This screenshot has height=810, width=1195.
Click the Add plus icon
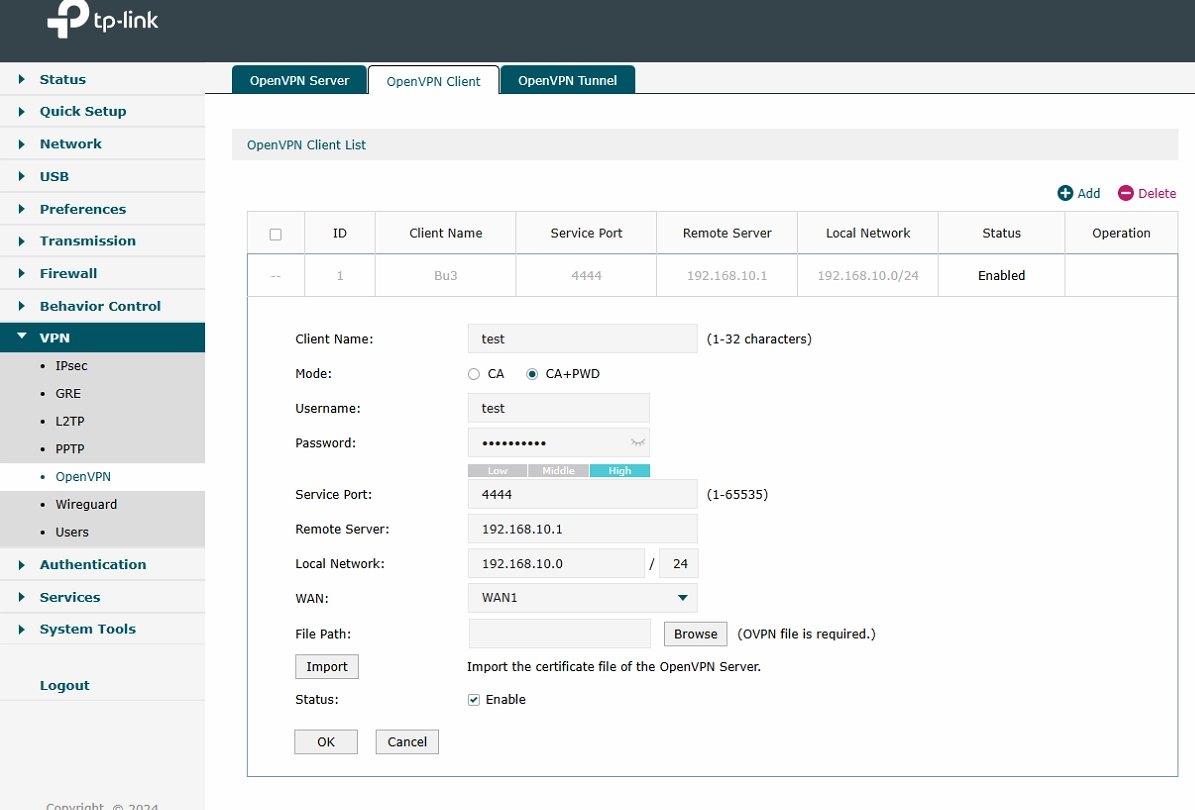pyautogui.click(x=1065, y=193)
